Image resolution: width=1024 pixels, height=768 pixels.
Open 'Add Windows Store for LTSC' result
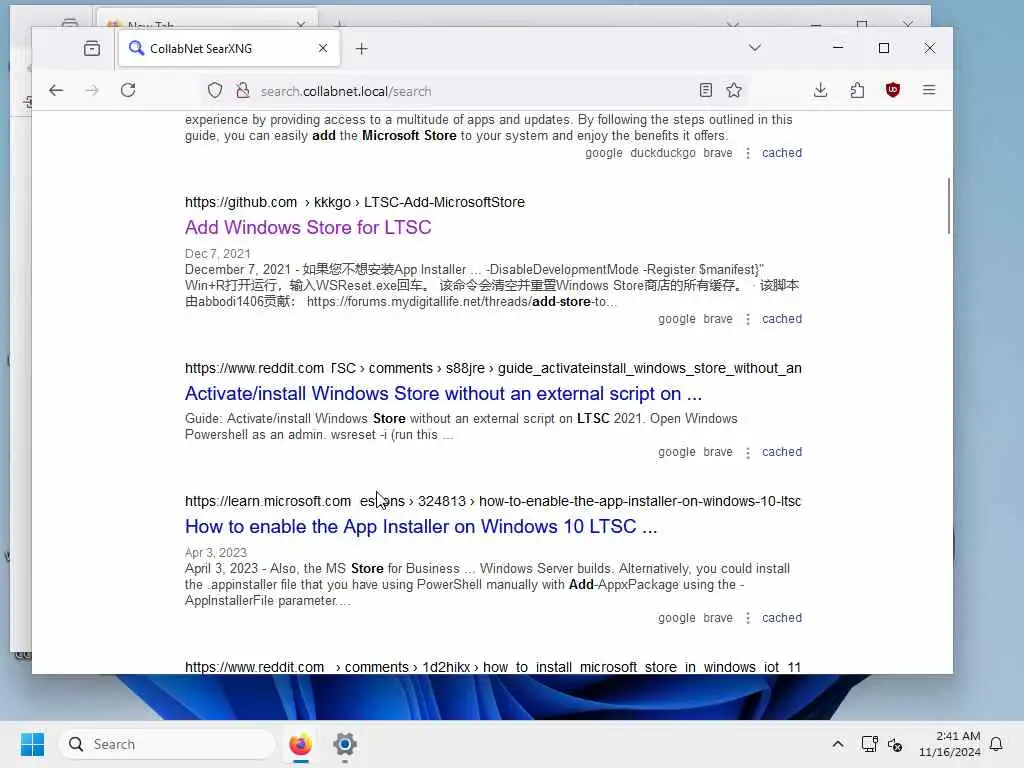[308, 227]
